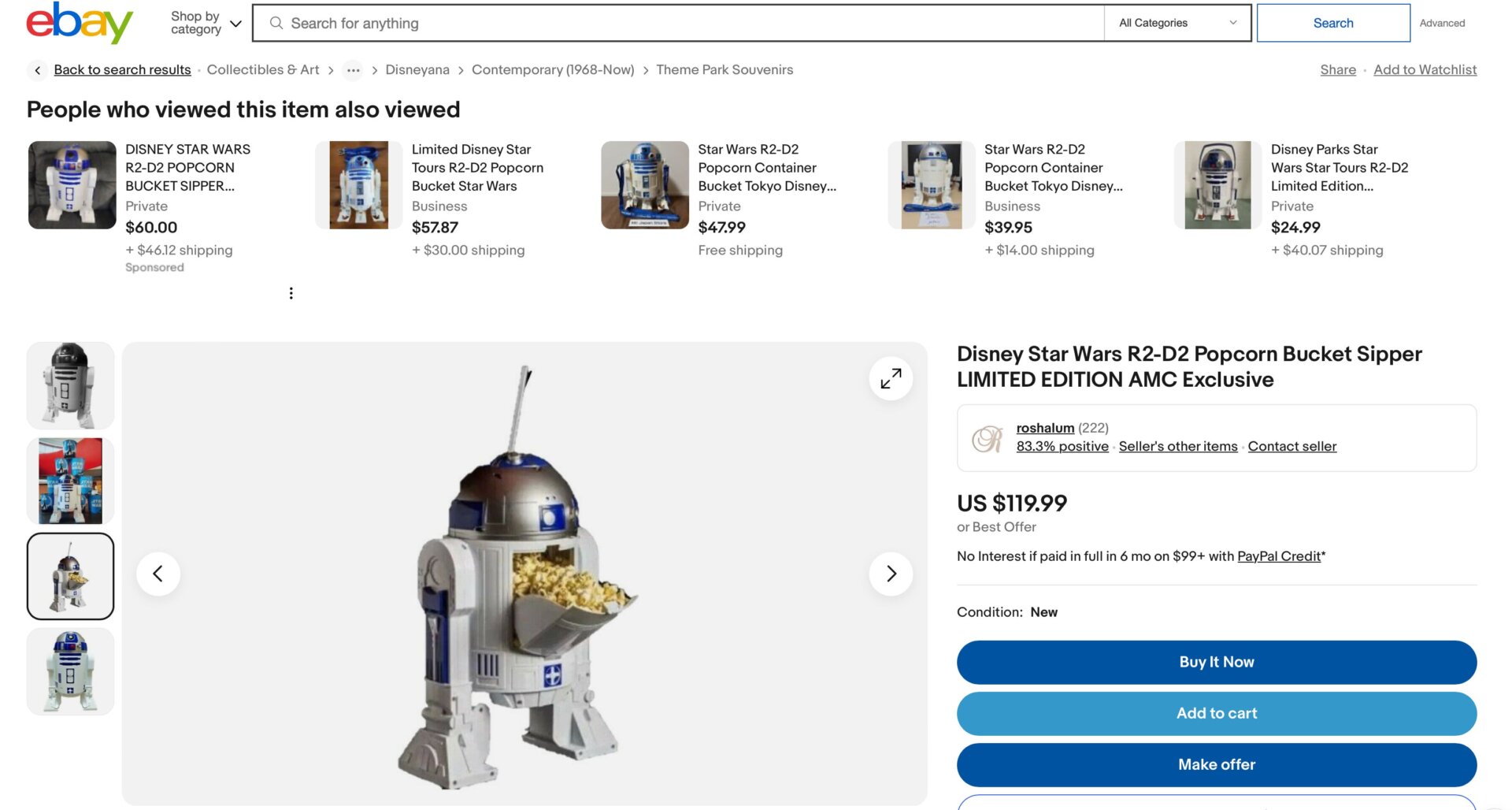The width and height of the screenshot is (1512, 810).
Task: Click the Buy It Now button
Action: coord(1216,662)
